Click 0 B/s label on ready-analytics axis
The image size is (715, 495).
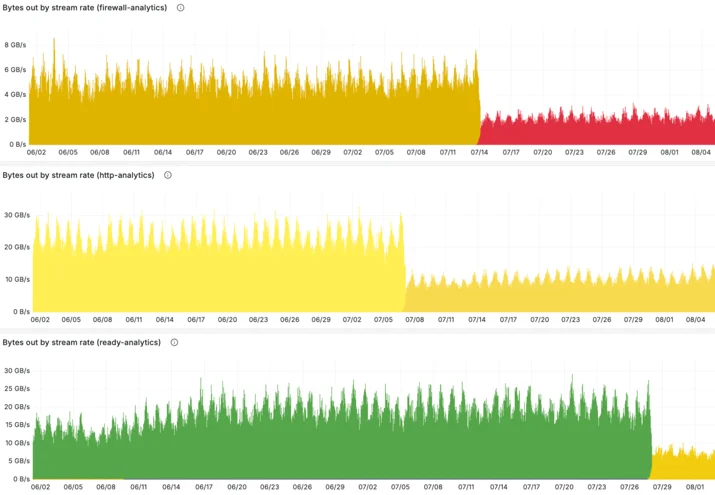21,479
